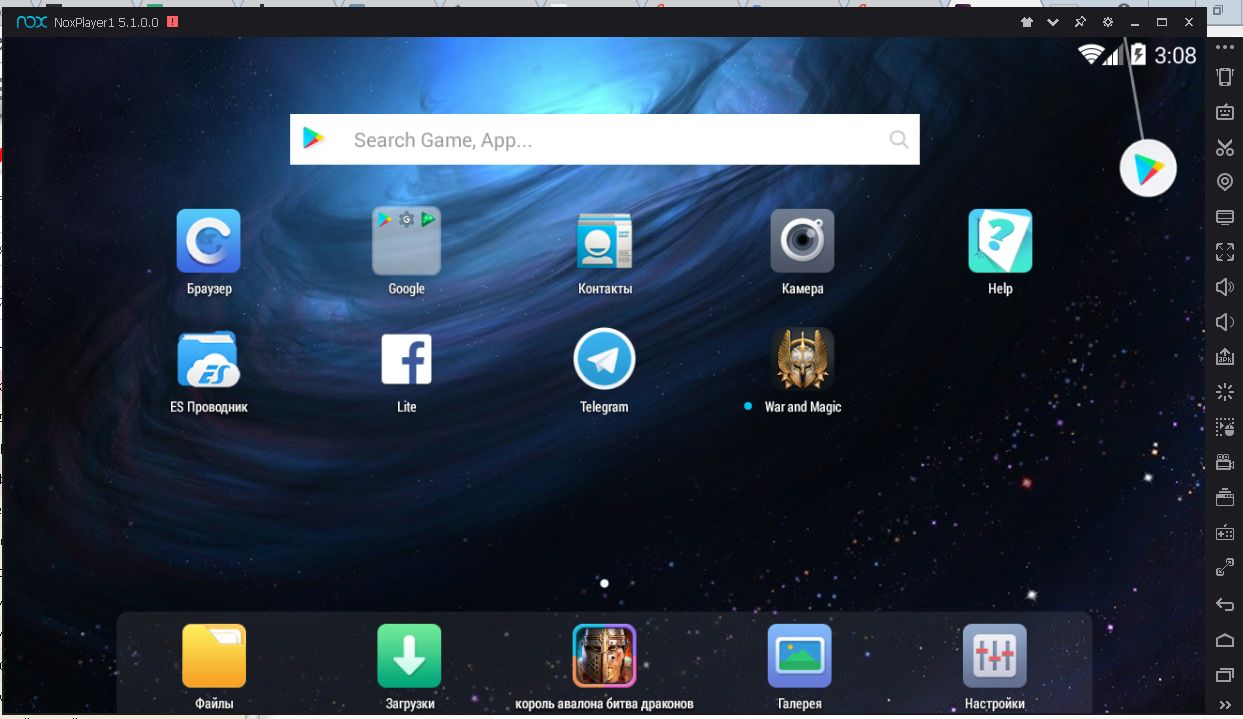The height and width of the screenshot is (719, 1243).
Task: Open the Камера app
Action: [802, 241]
